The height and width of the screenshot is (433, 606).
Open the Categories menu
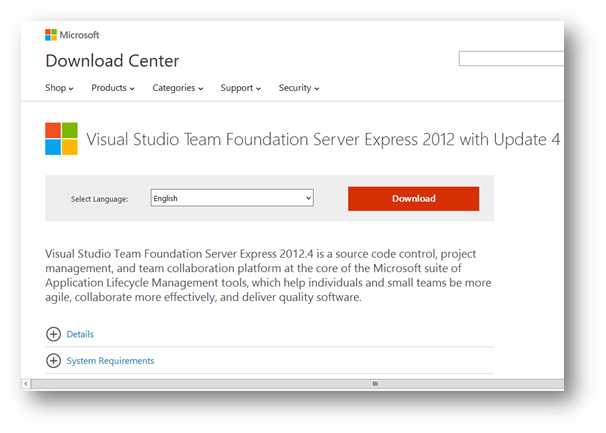178,88
